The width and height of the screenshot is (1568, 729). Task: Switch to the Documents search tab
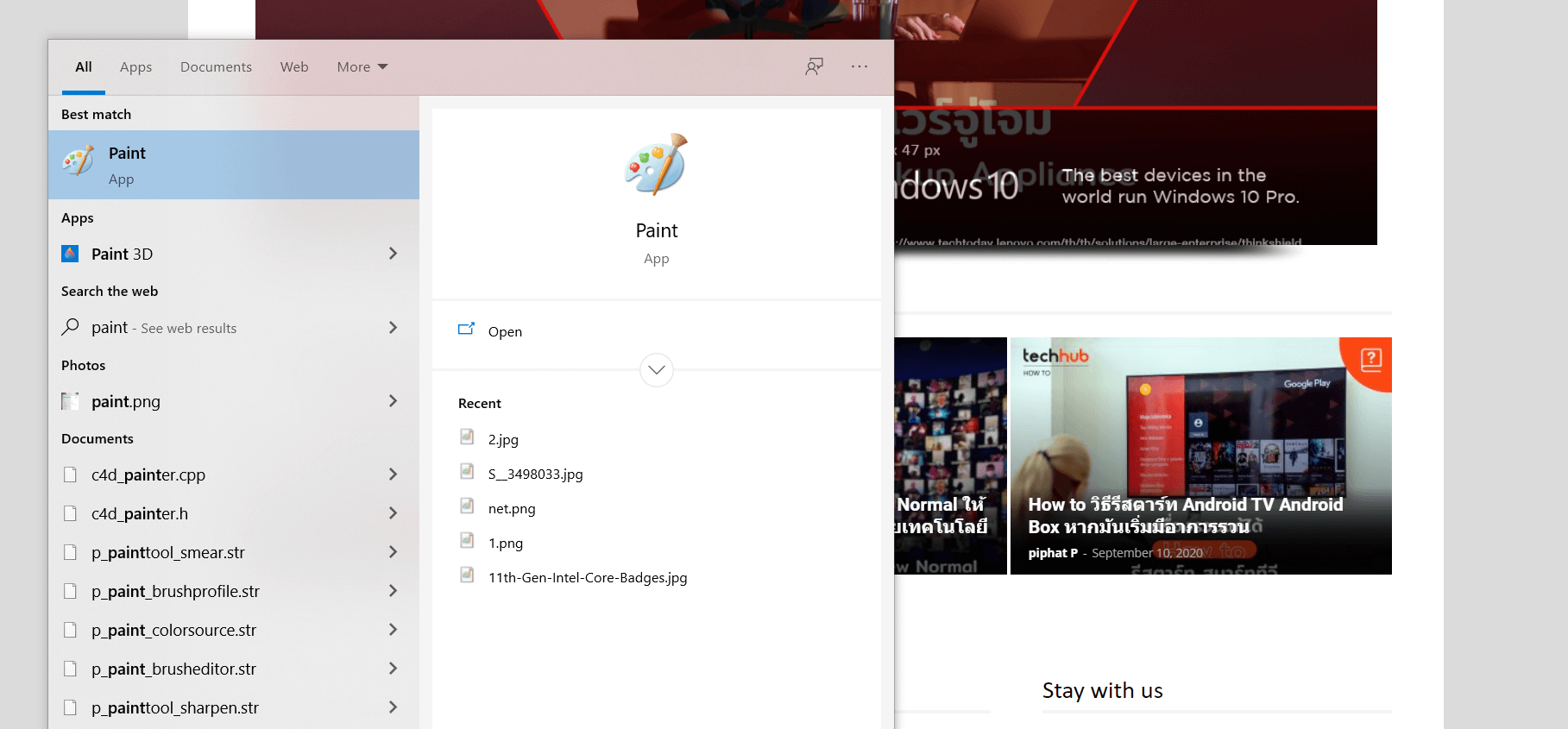pyautogui.click(x=216, y=66)
